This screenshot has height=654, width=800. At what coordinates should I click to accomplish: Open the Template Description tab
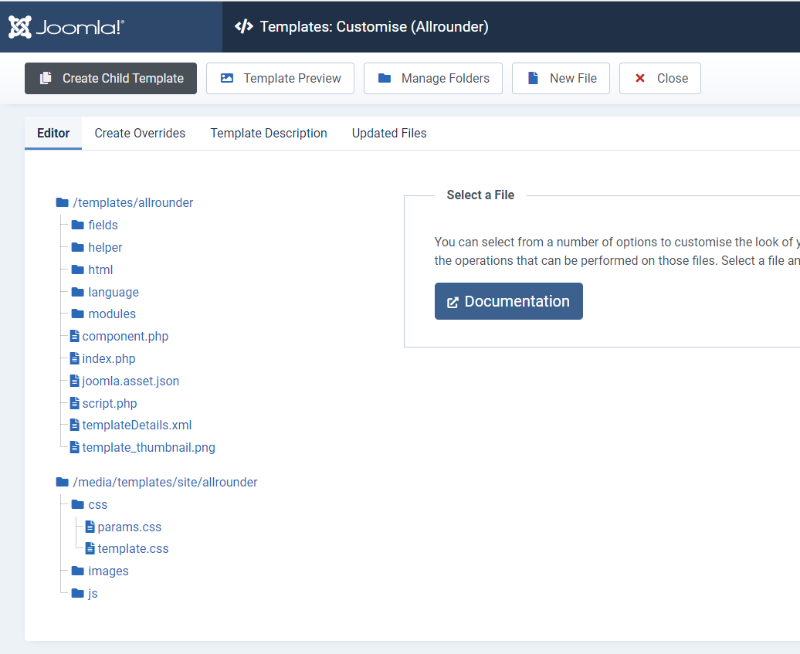pos(268,133)
